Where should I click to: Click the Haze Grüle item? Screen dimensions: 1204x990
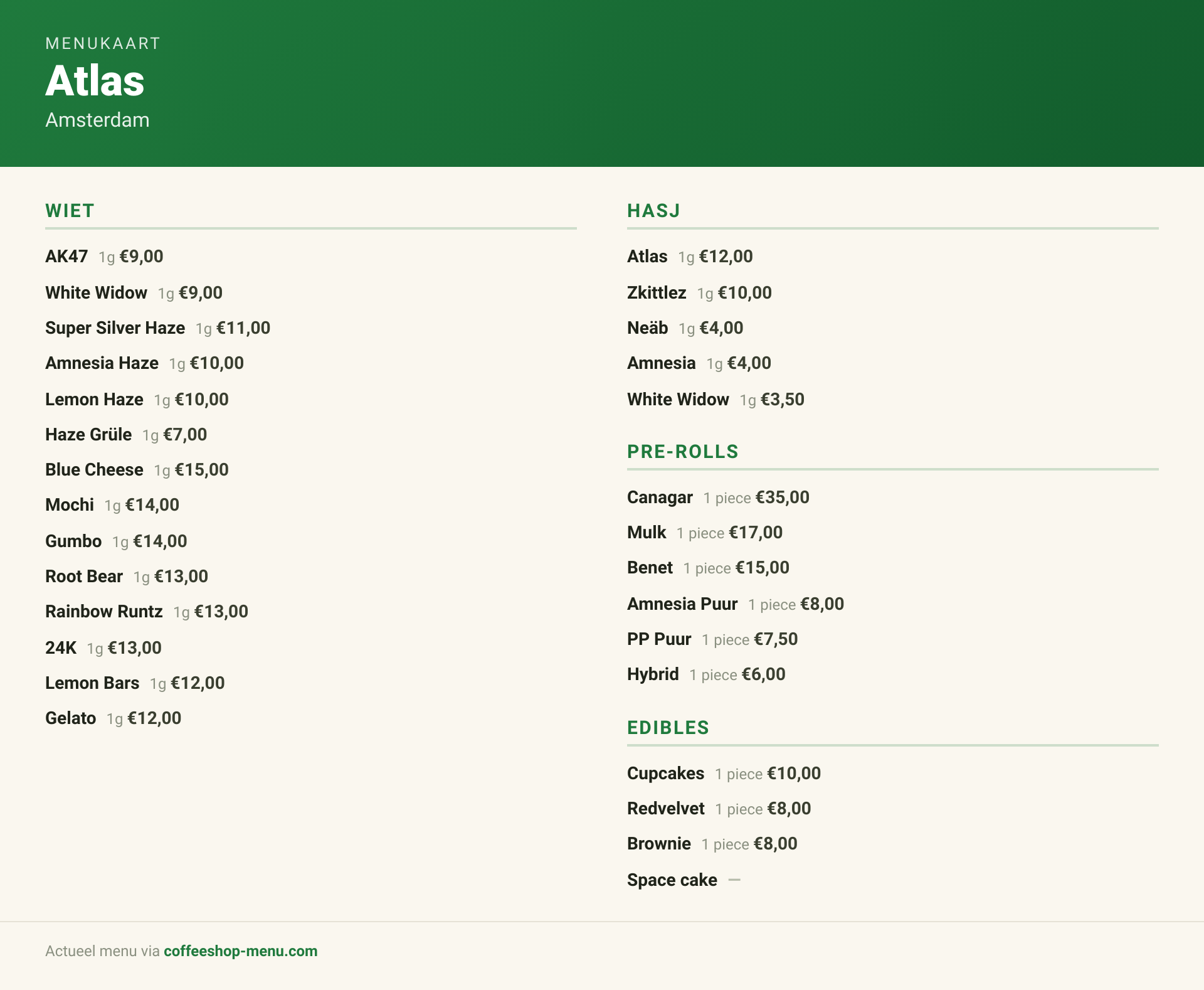tap(126, 435)
